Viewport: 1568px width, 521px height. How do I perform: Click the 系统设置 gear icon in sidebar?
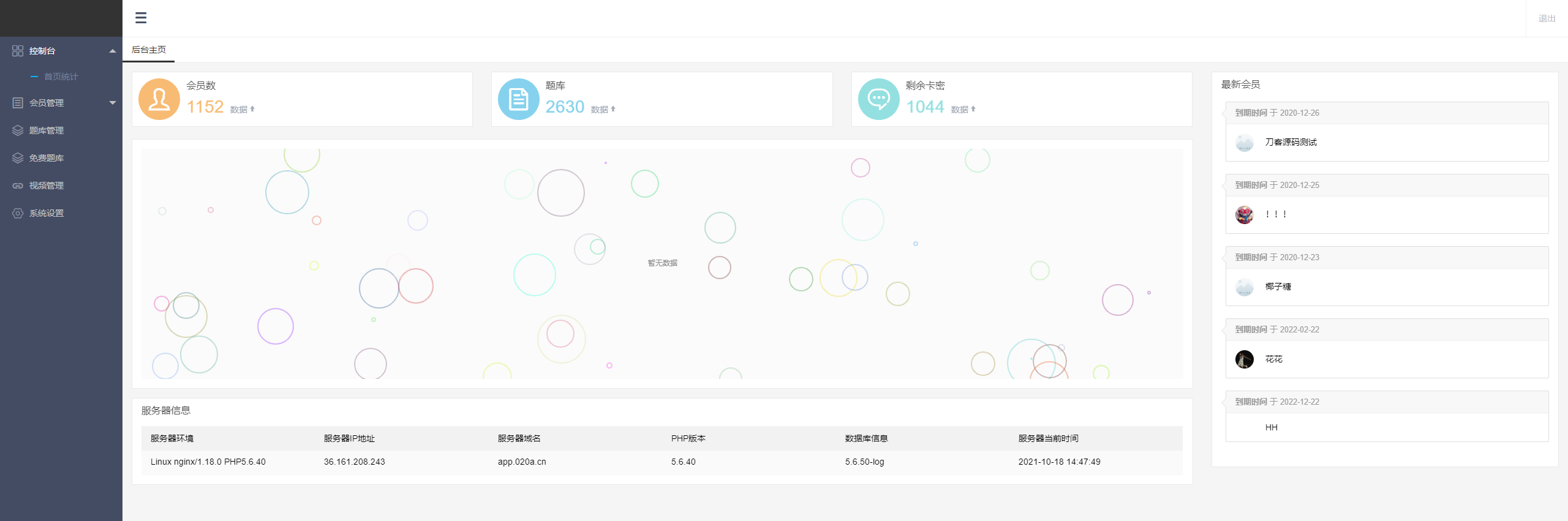pyautogui.click(x=18, y=213)
